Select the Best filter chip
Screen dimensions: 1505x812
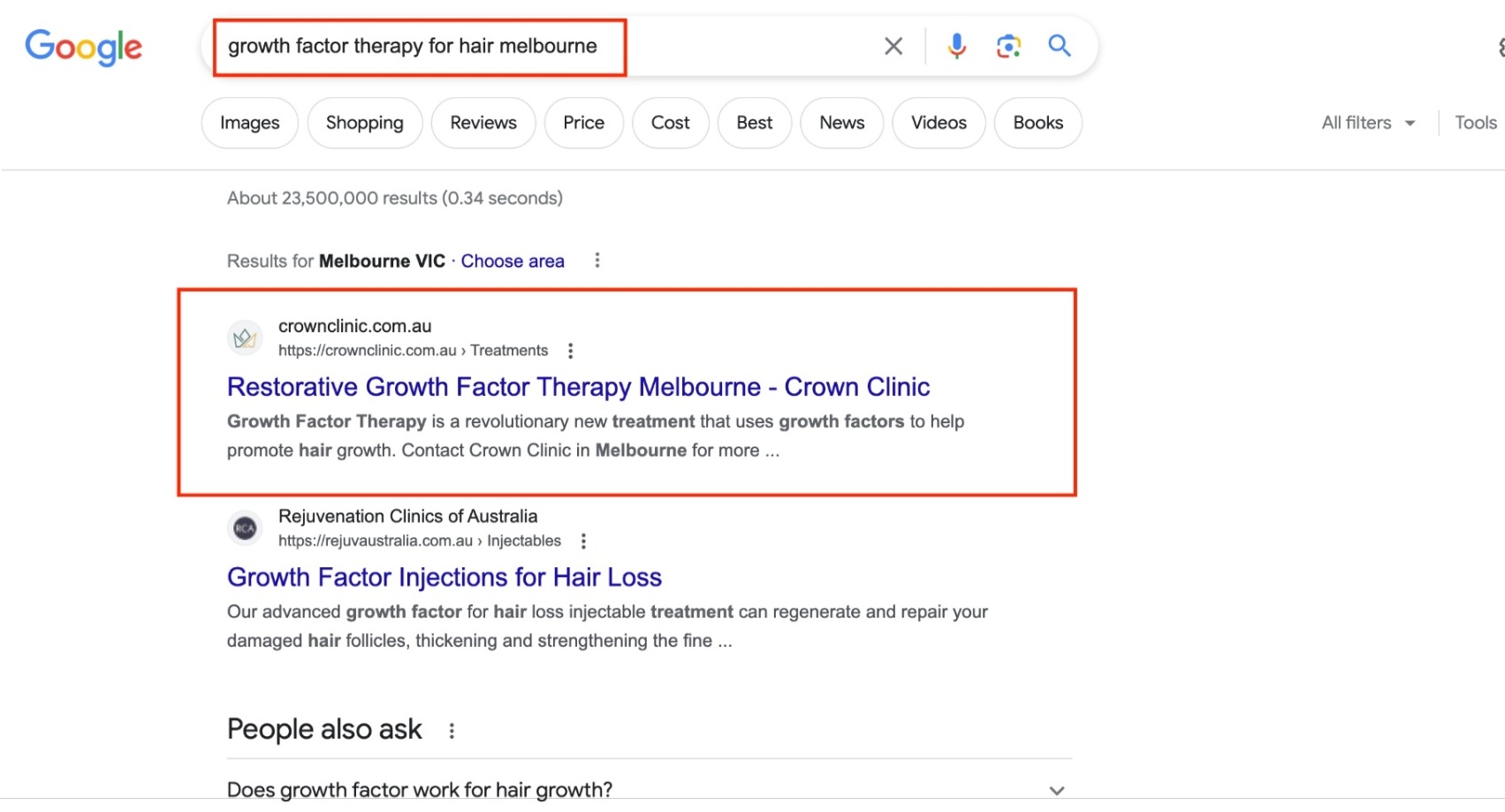[755, 123]
